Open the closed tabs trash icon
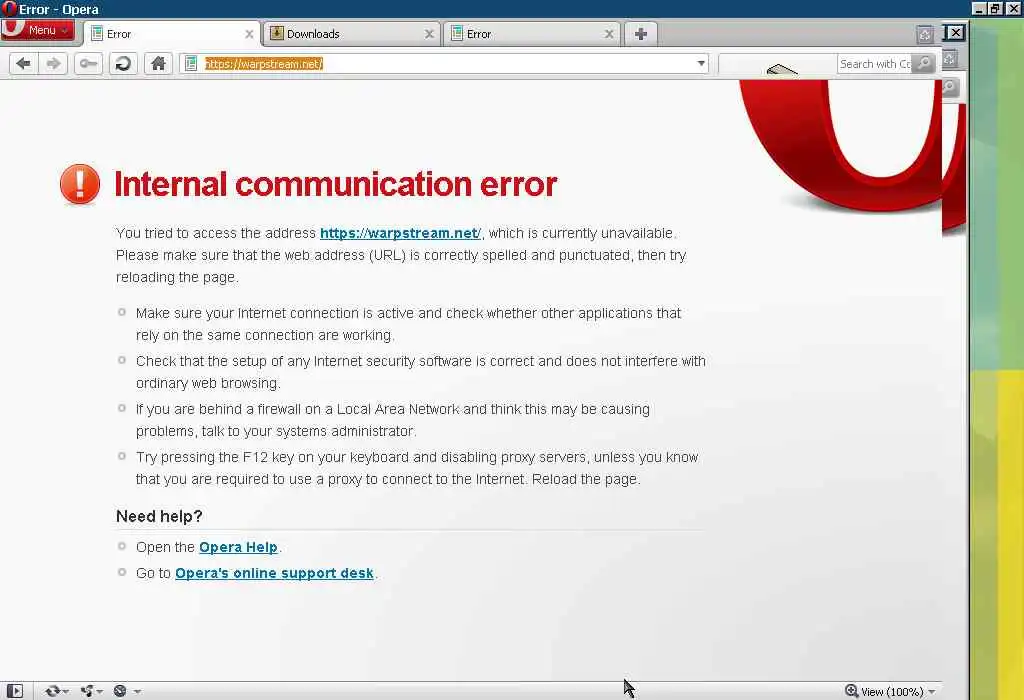Image resolution: width=1024 pixels, height=700 pixels. (x=925, y=34)
